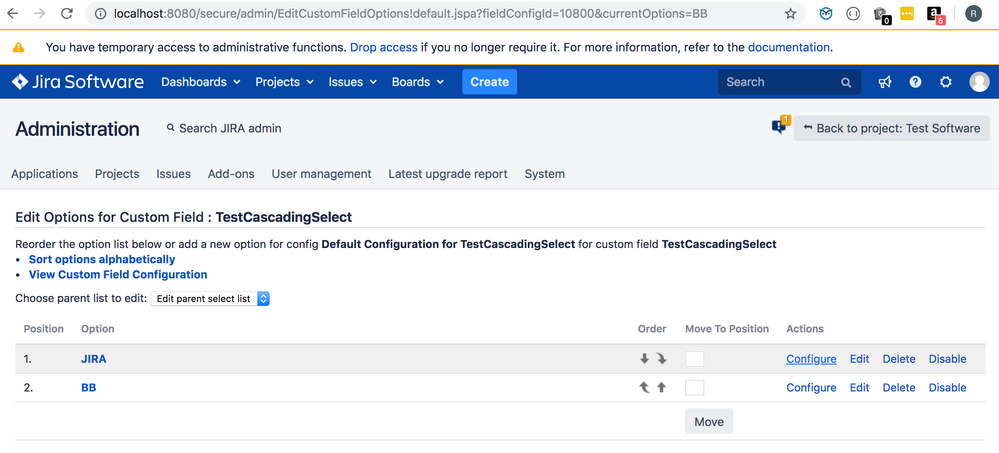999x453 pixels.
Task: Expand the Issues dropdown in header
Action: 353,82
